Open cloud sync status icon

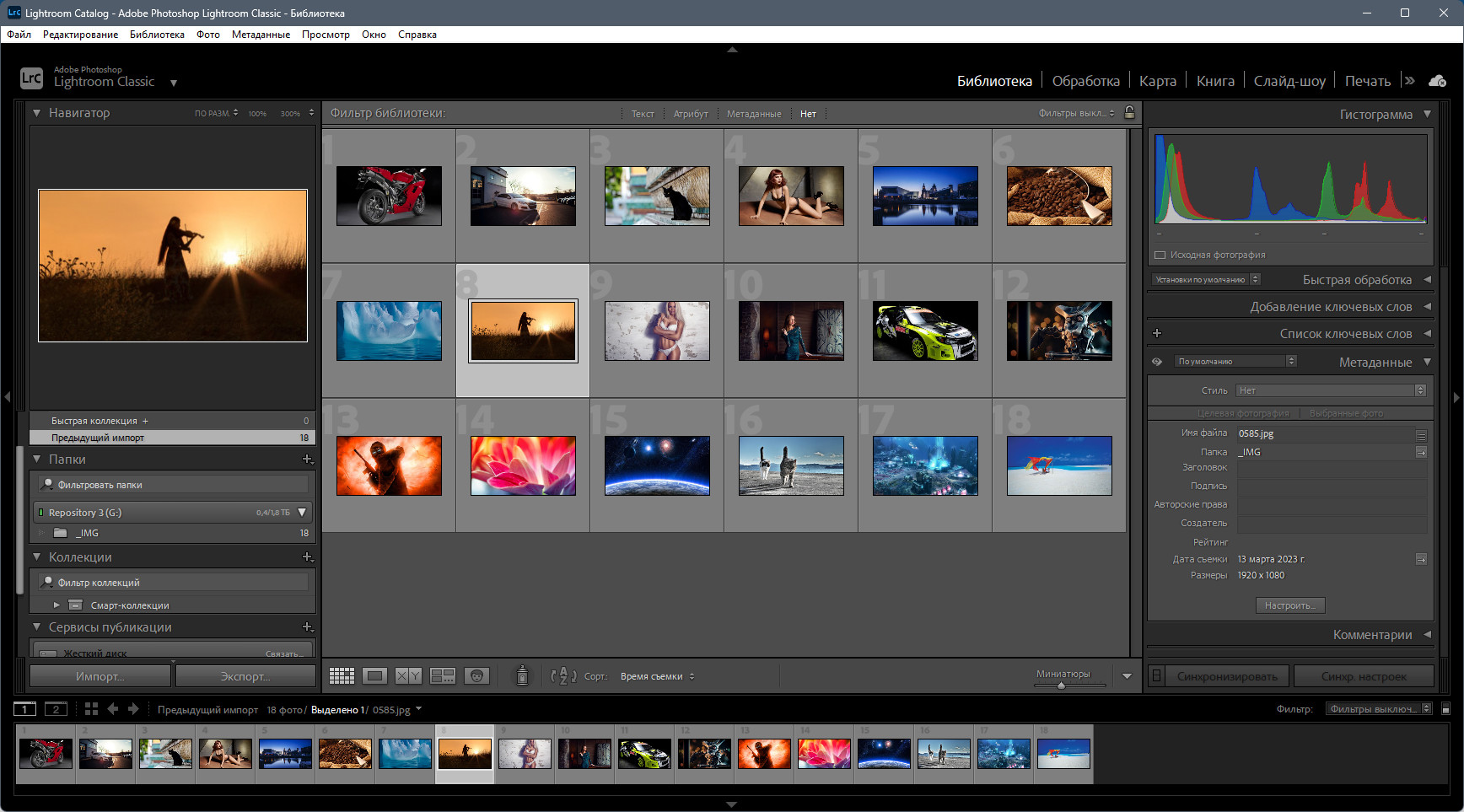1438,81
